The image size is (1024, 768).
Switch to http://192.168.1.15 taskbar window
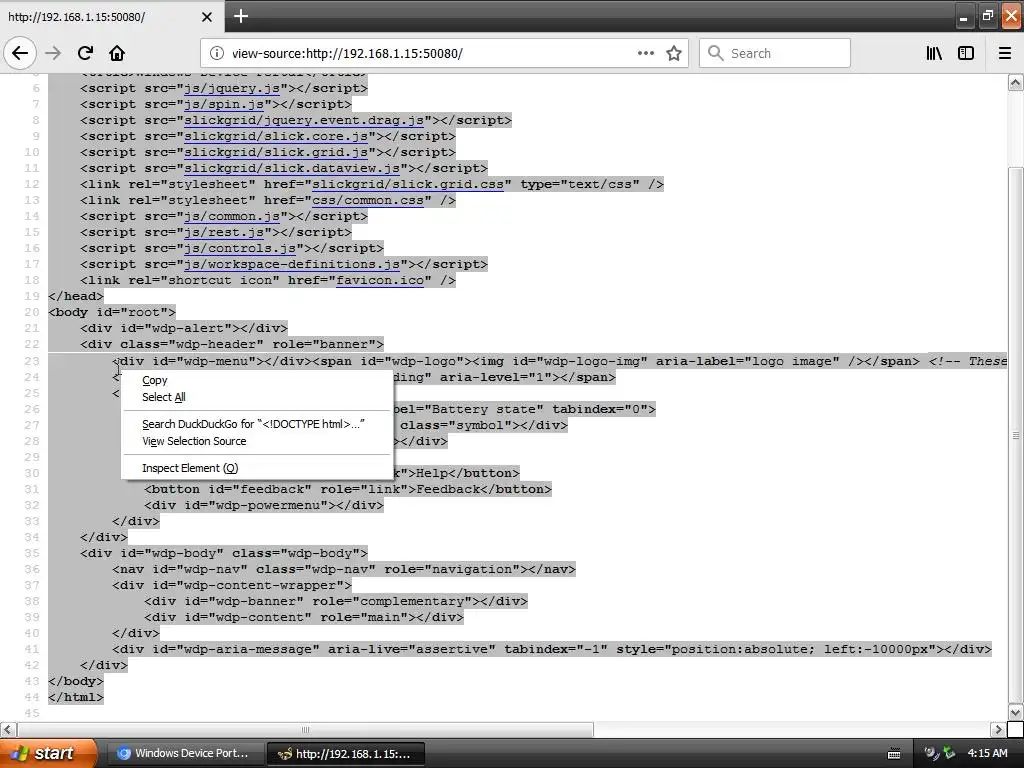[346, 753]
